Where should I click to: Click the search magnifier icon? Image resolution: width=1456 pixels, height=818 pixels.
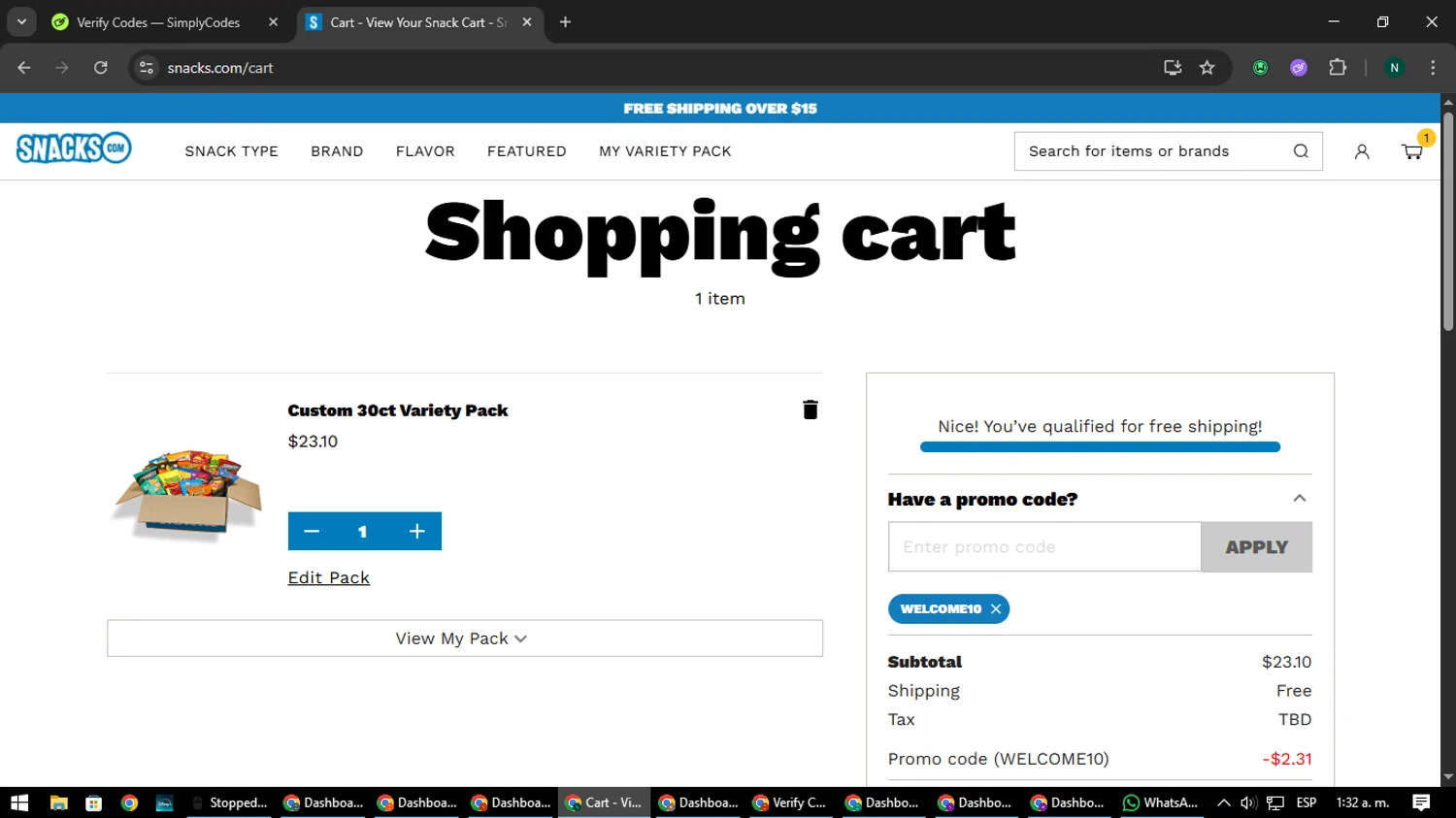pyautogui.click(x=1301, y=151)
